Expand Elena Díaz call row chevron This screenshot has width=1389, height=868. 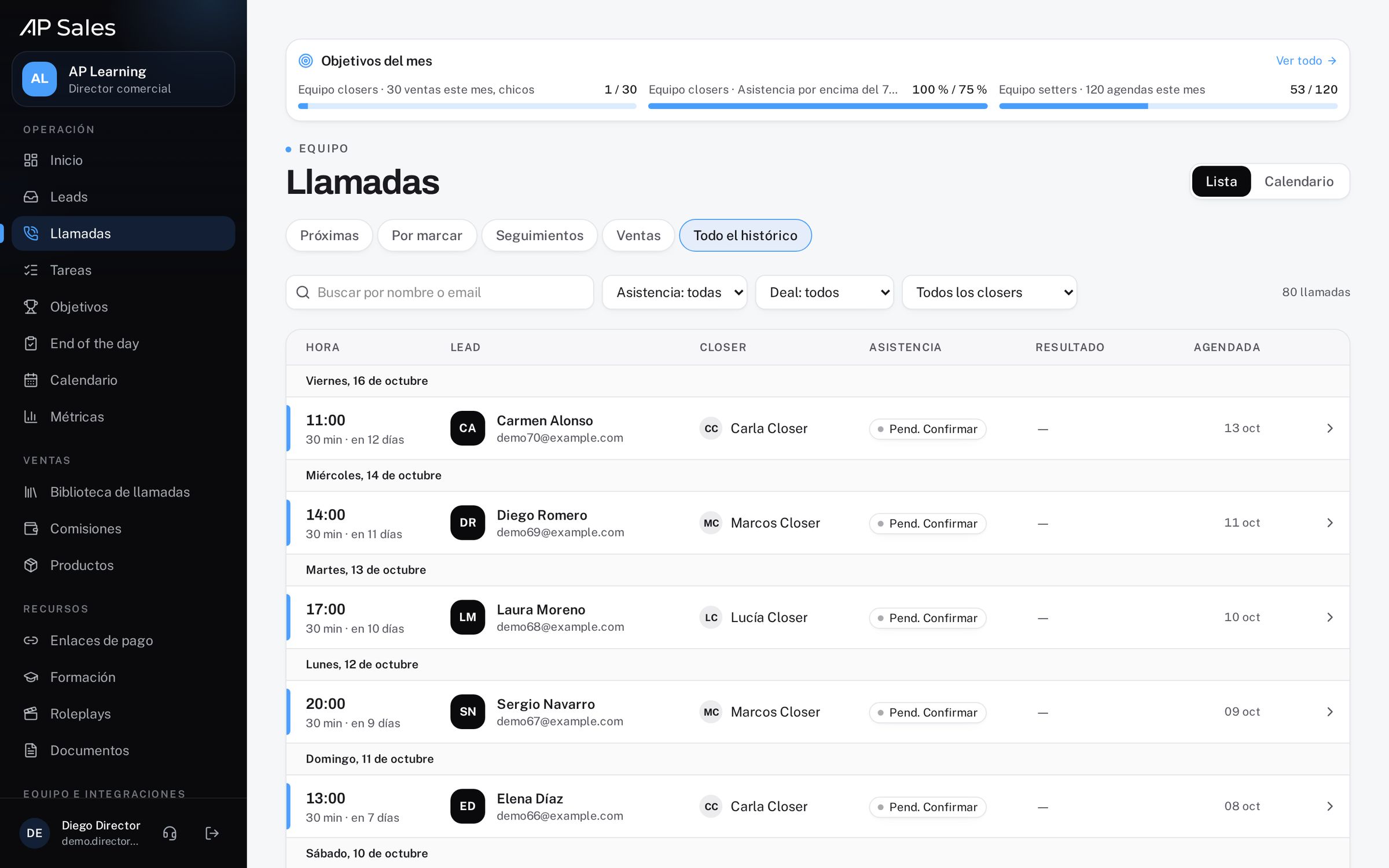coord(1330,807)
